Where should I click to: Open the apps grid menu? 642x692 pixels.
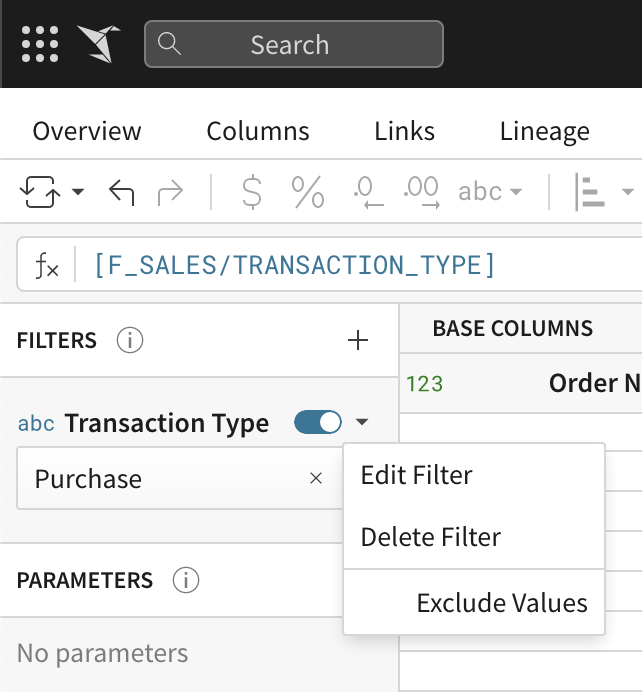coord(40,44)
